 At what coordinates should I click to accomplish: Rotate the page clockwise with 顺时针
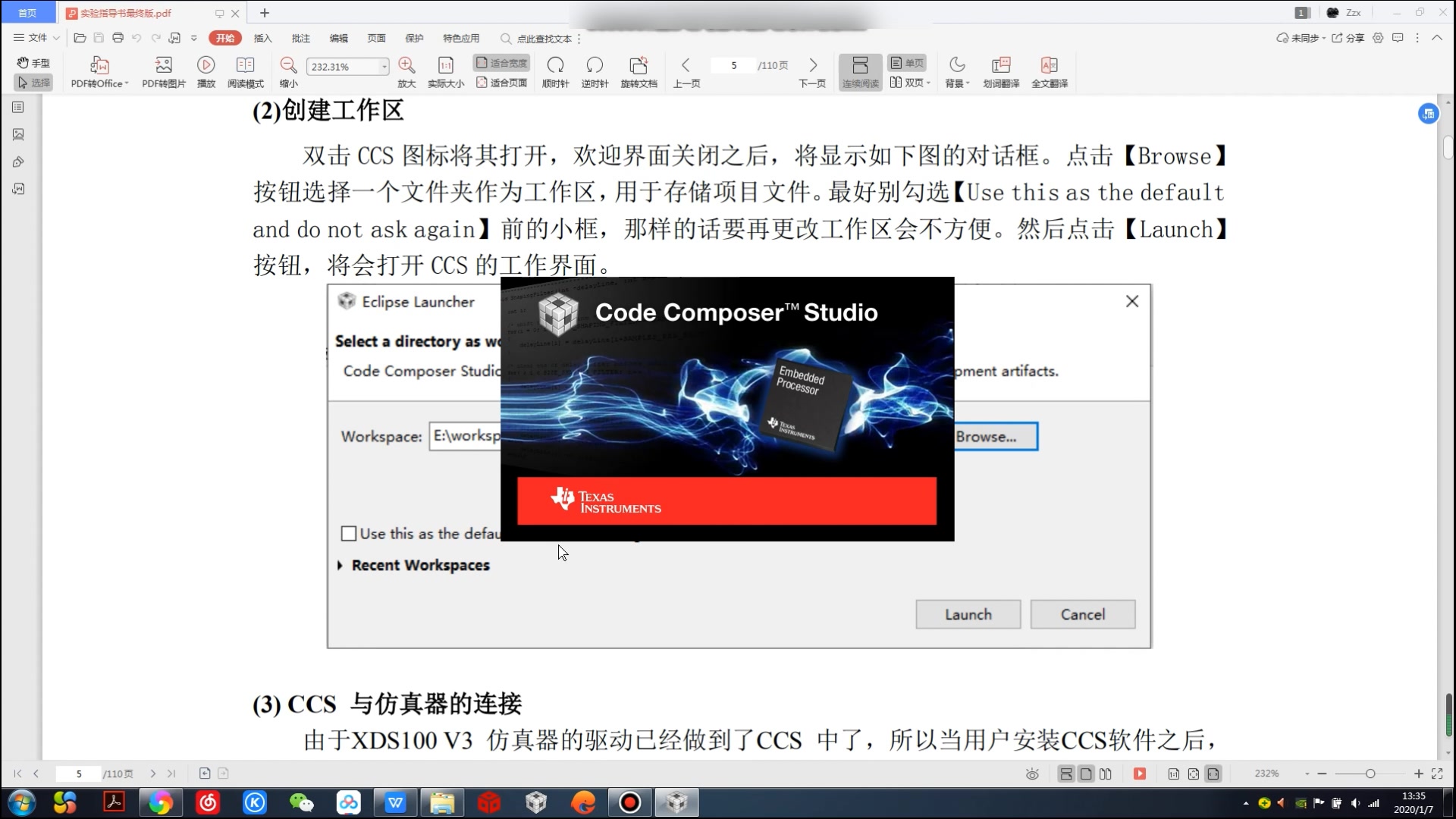[556, 72]
